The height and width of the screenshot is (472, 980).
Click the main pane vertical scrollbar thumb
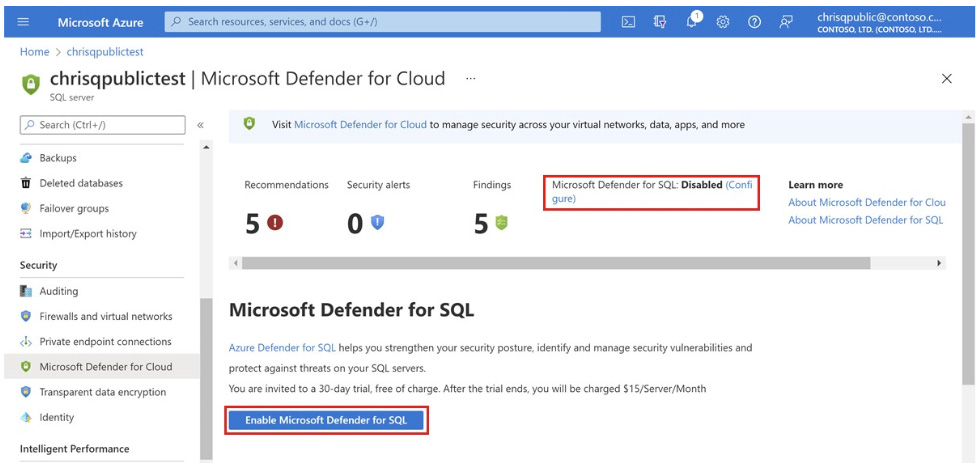[x=969, y=253]
